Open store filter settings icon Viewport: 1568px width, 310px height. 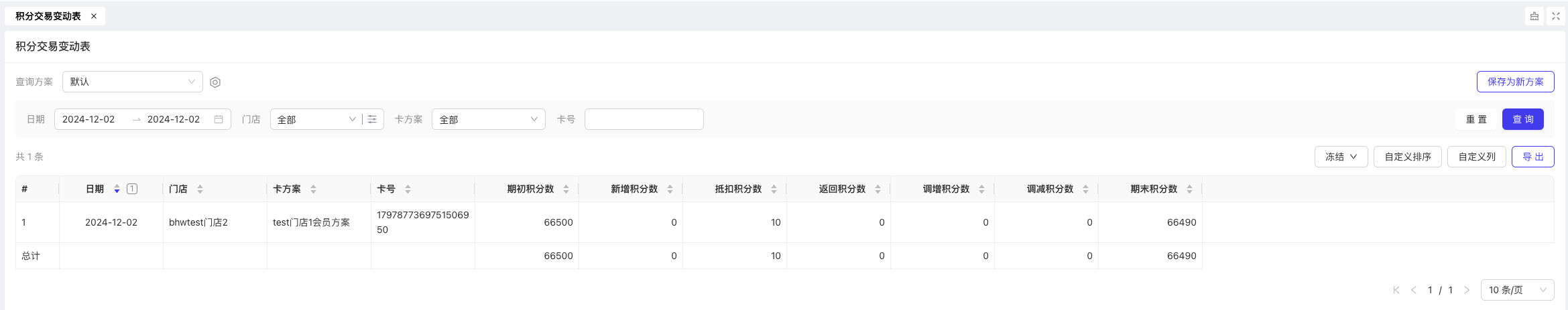click(x=372, y=119)
